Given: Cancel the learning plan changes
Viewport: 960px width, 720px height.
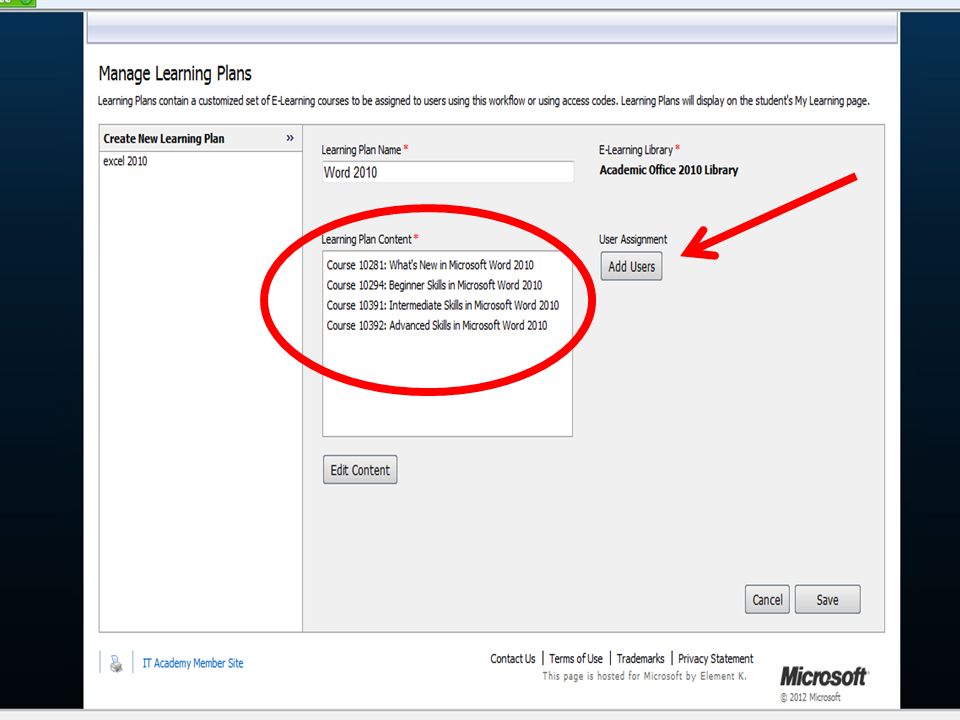Looking at the screenshot, I should click(x=767, y=599).
